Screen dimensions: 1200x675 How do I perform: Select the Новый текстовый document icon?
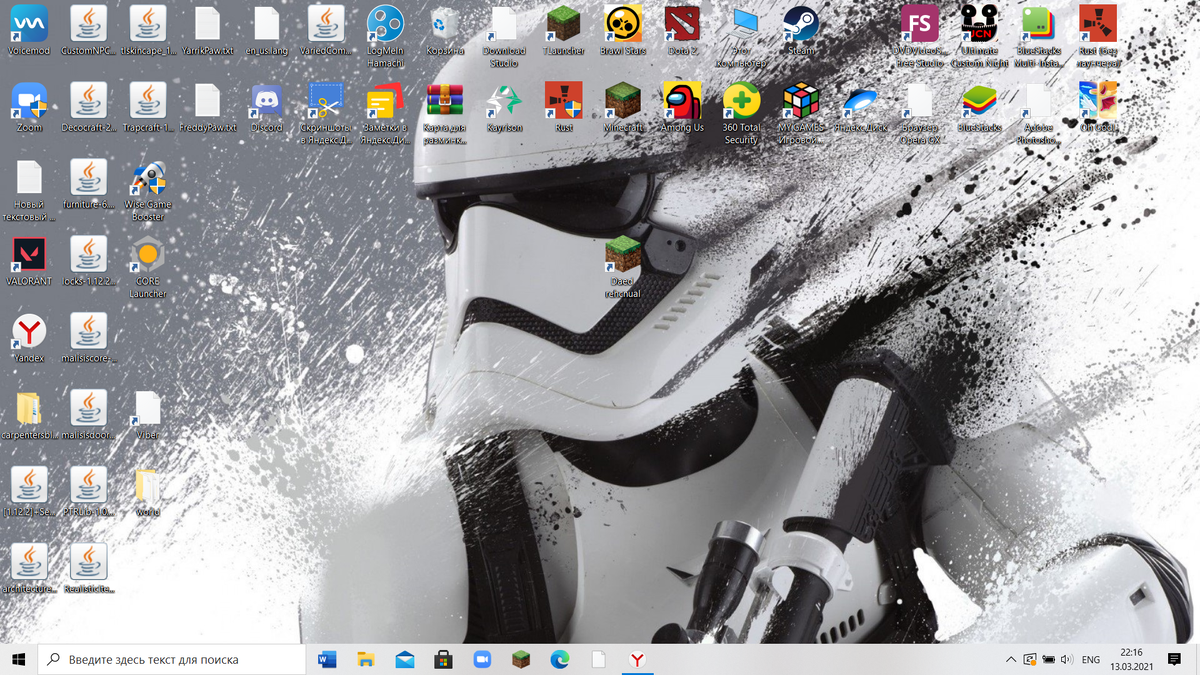pyautogui.click(x=29, y=190)
